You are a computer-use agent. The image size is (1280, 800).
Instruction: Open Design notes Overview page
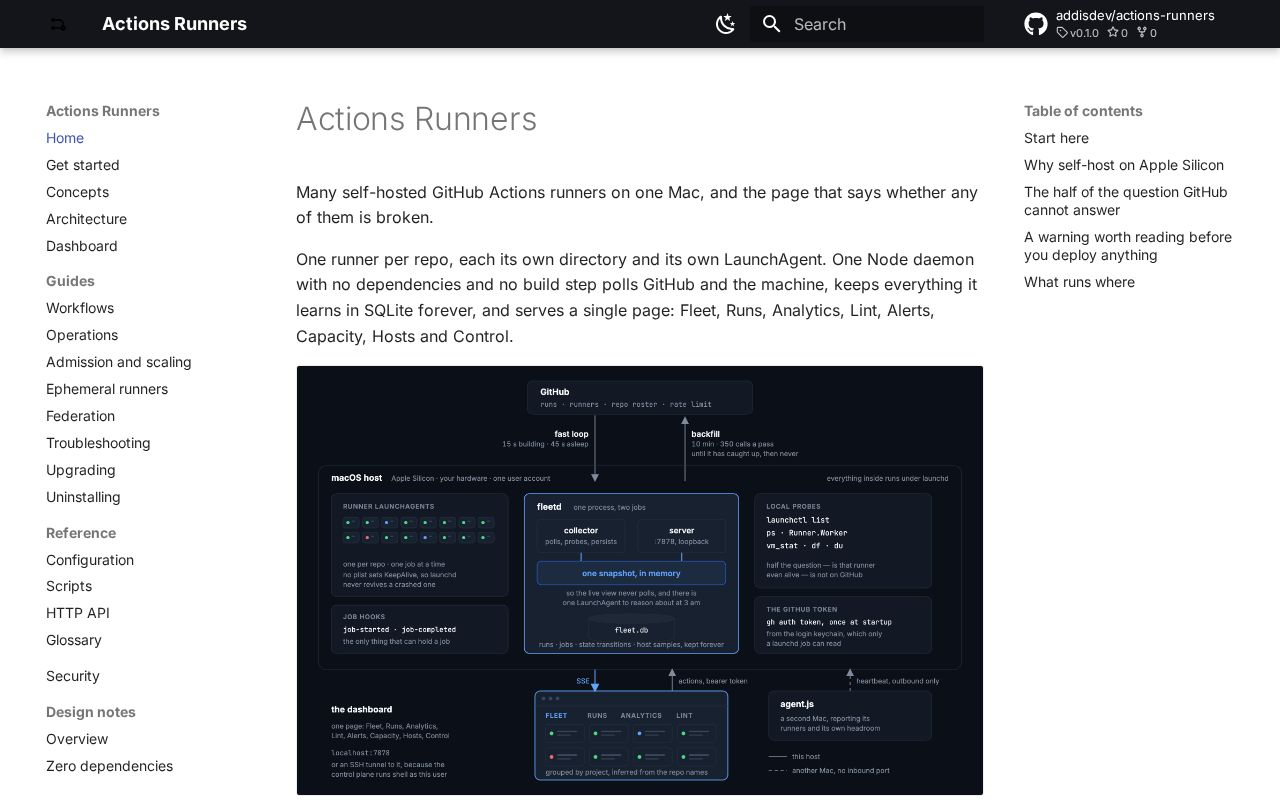[77, 739]
